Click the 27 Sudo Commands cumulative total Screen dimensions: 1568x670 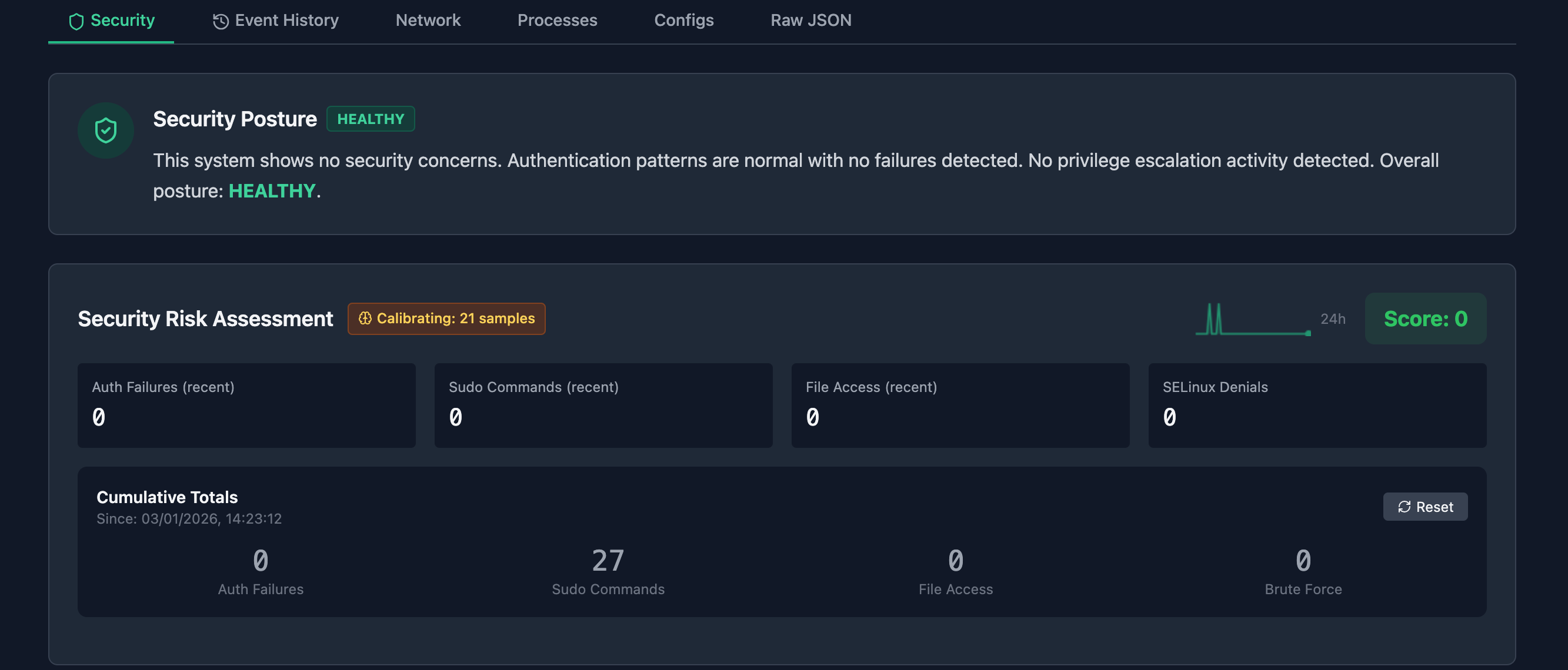(x=608, y=561)
